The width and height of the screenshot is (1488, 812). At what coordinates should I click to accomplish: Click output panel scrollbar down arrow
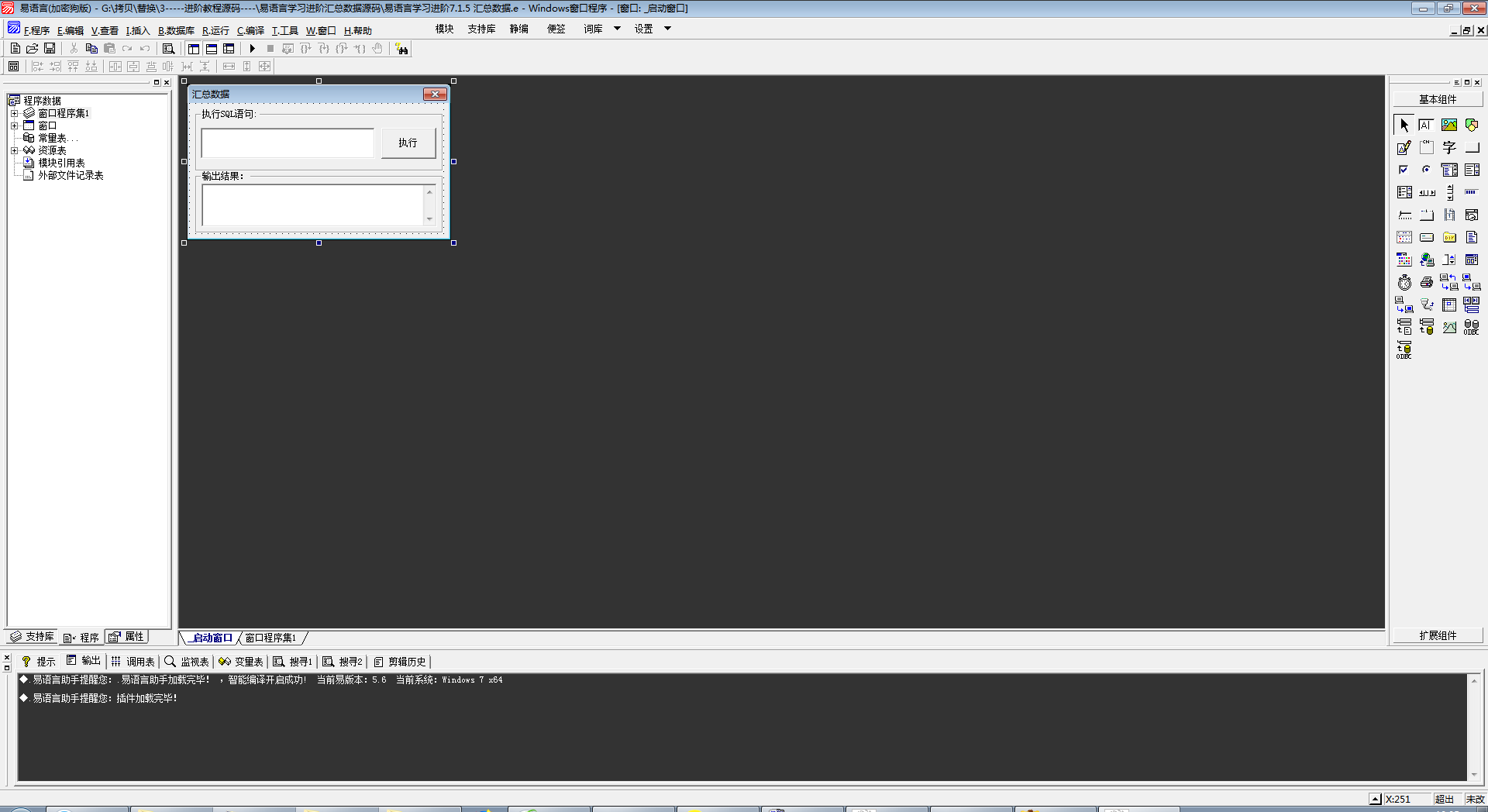(1474, 775)
